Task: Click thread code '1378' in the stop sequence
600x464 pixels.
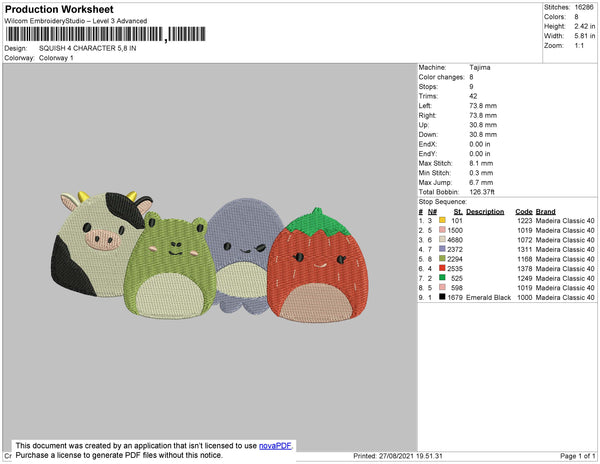Action: [x=525, y=269]
